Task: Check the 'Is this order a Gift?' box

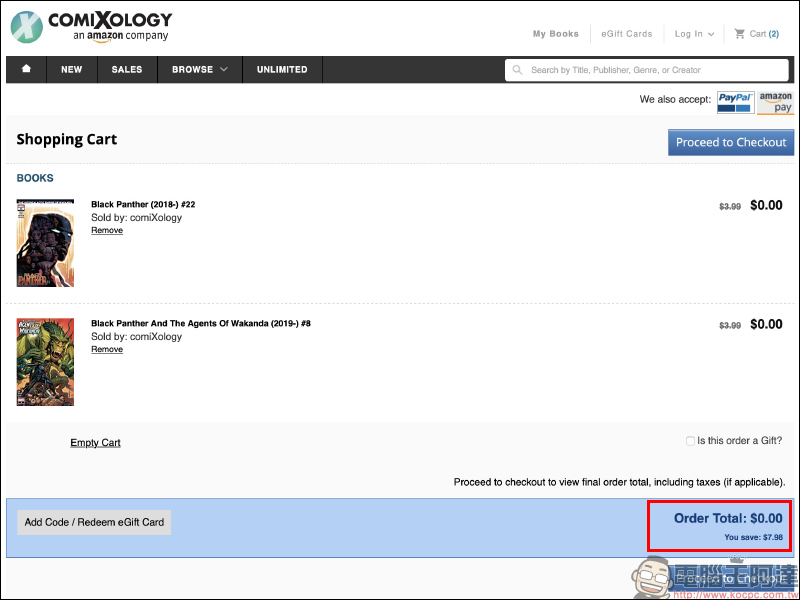Action: (690, 441)
